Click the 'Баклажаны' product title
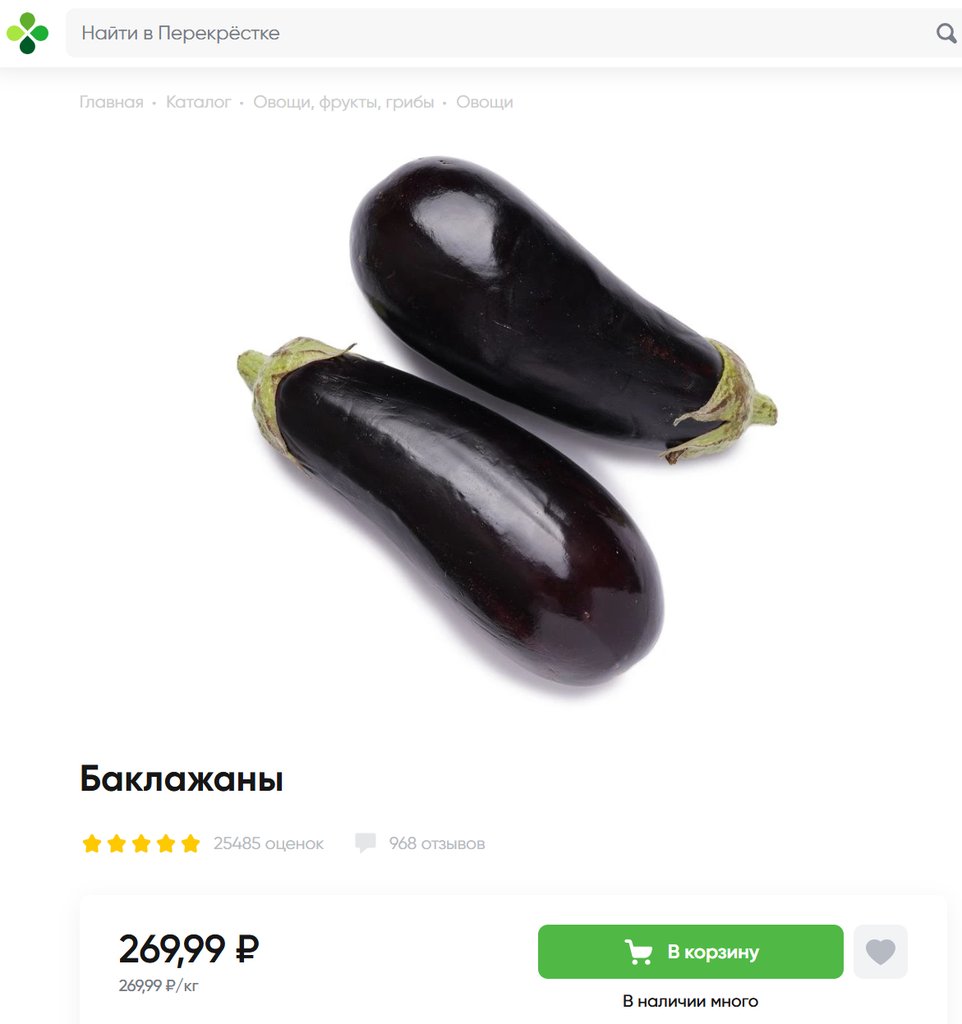962x1024 pixels. 182,778
